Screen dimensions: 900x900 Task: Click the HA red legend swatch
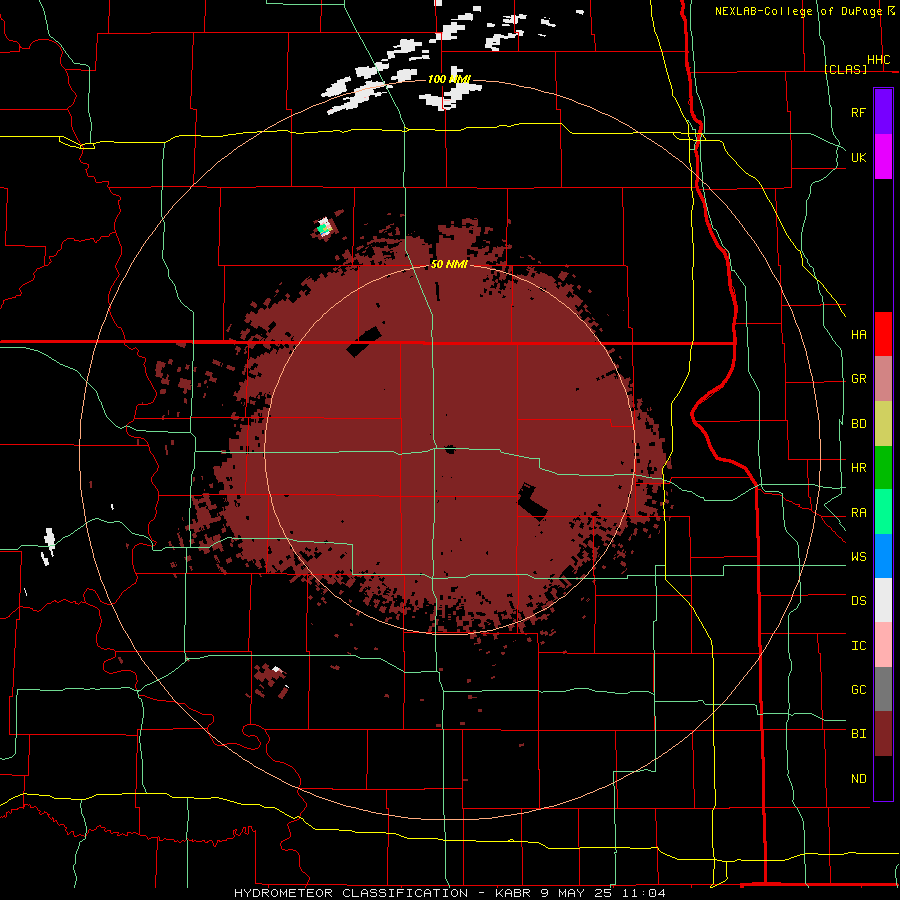pos(883,334)
